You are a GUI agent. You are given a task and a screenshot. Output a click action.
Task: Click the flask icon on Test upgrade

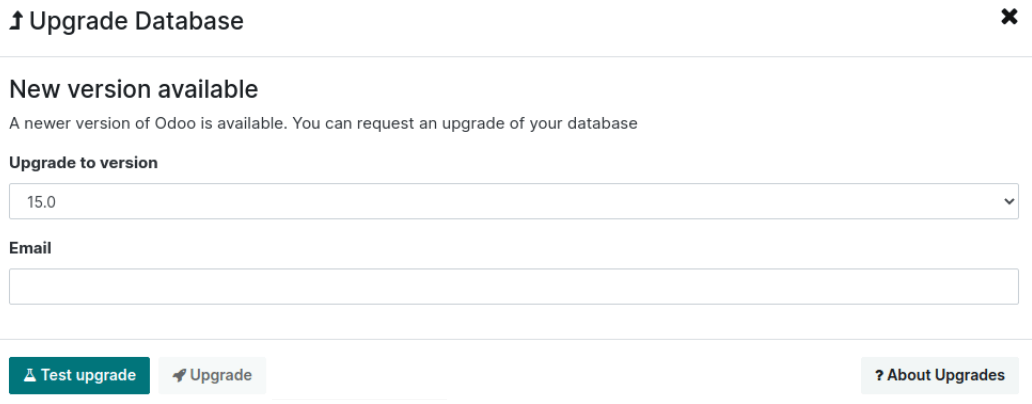(x=30, y=376)
